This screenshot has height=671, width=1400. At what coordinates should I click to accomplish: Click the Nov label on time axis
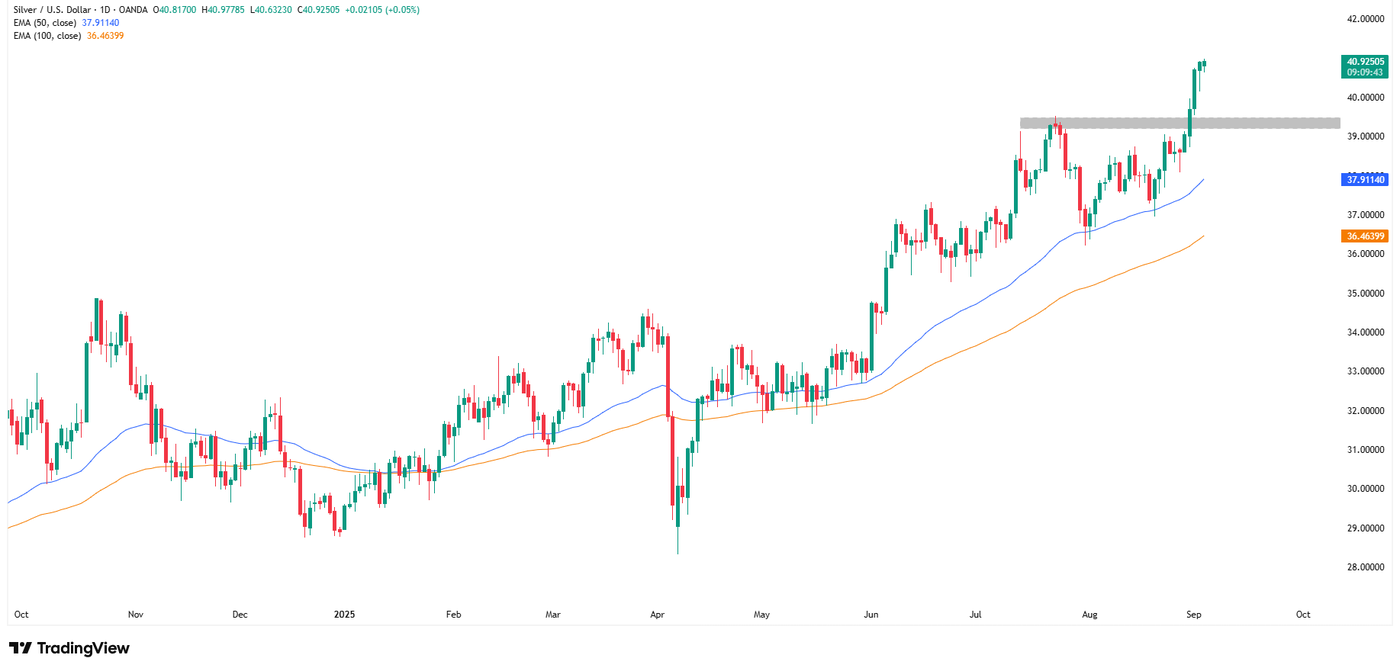[x=135, y=615]
